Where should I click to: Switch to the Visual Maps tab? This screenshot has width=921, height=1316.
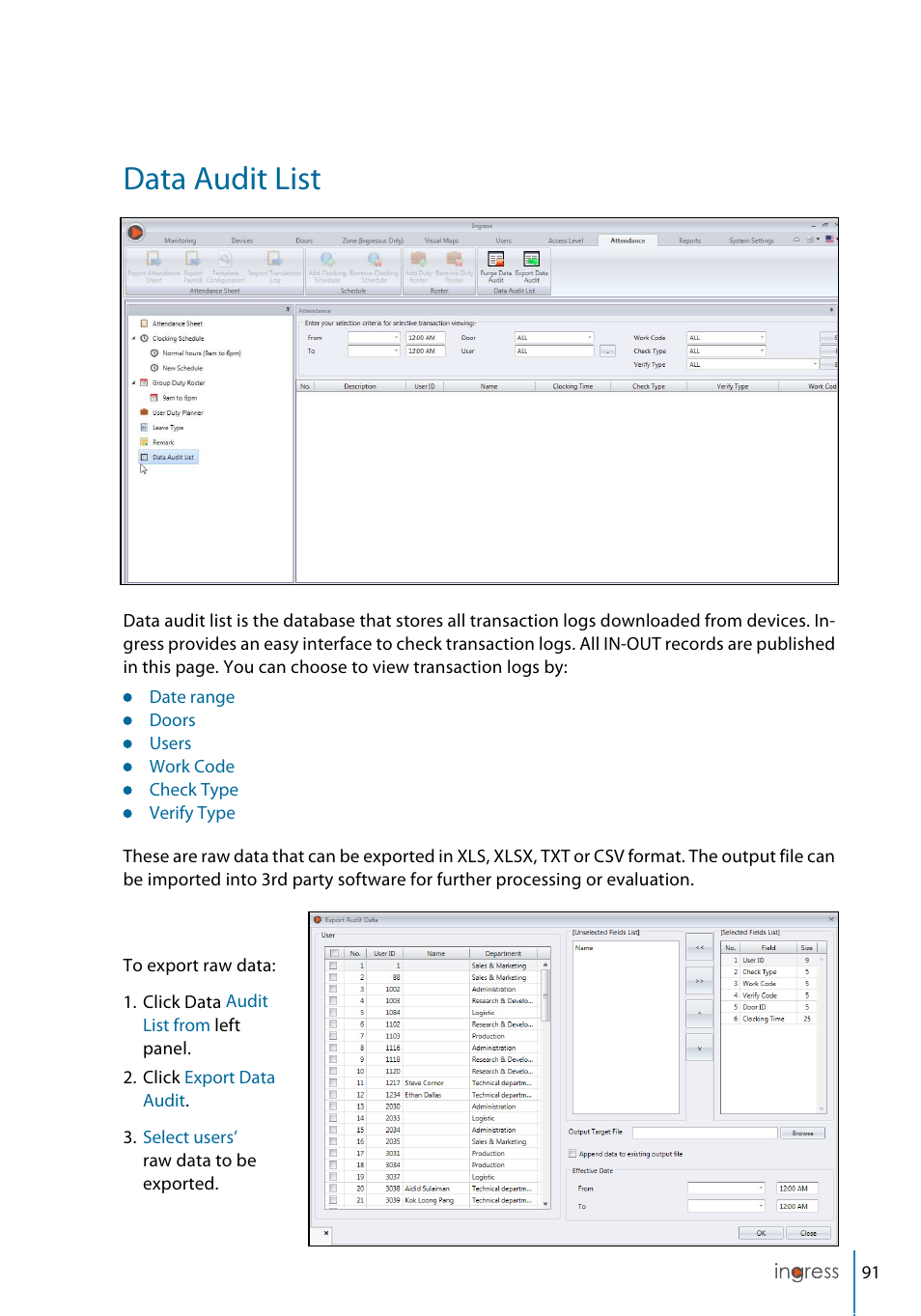pyautogui.click(x=441, y=240)
